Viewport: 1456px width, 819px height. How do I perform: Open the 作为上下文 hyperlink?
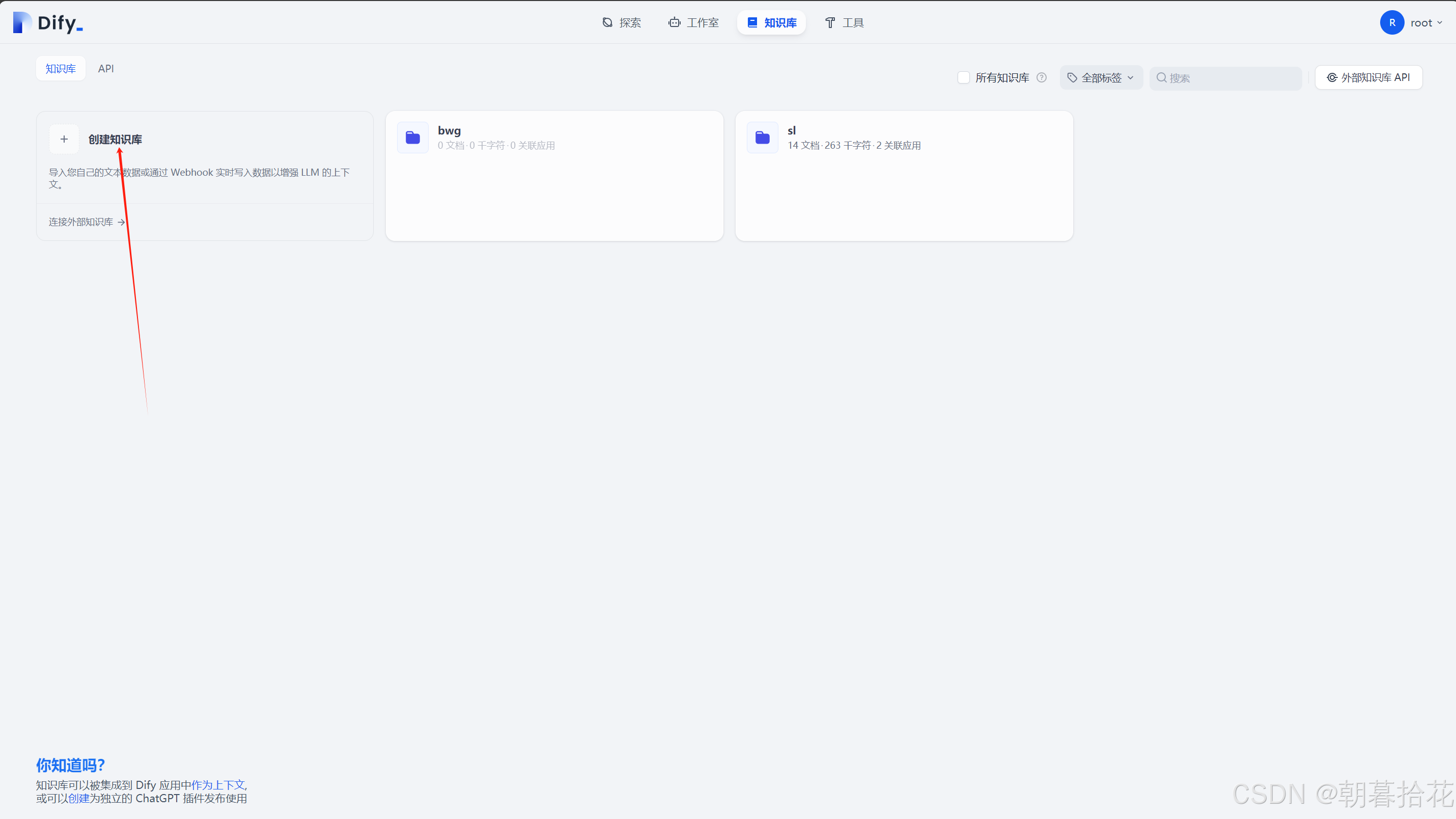(x=218, y=784)
